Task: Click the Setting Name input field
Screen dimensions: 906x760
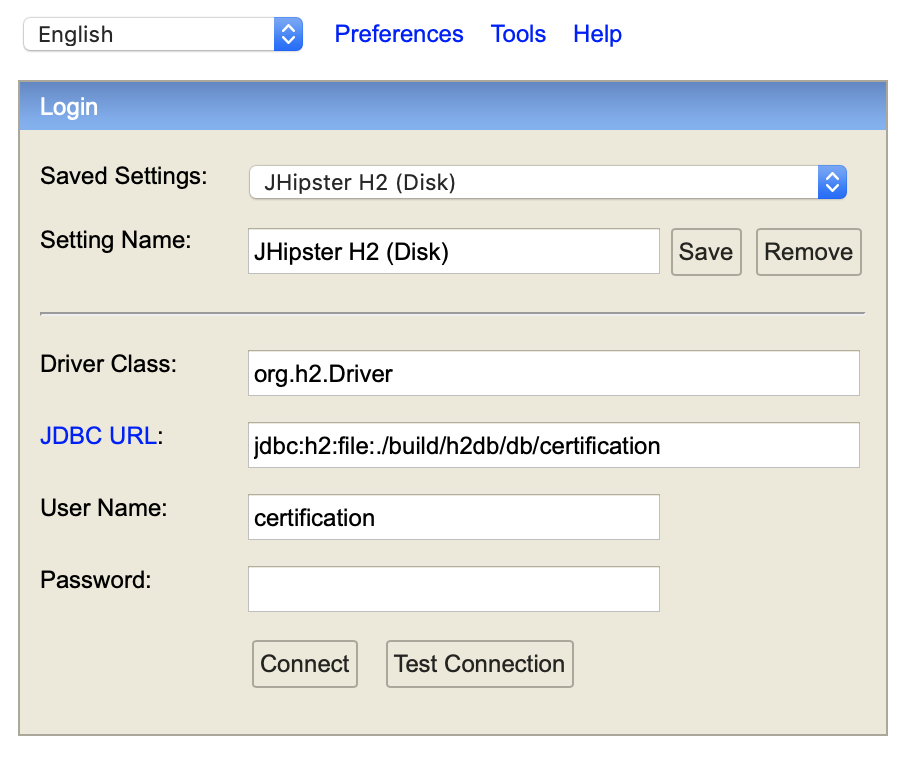Action: click(454, 251)
